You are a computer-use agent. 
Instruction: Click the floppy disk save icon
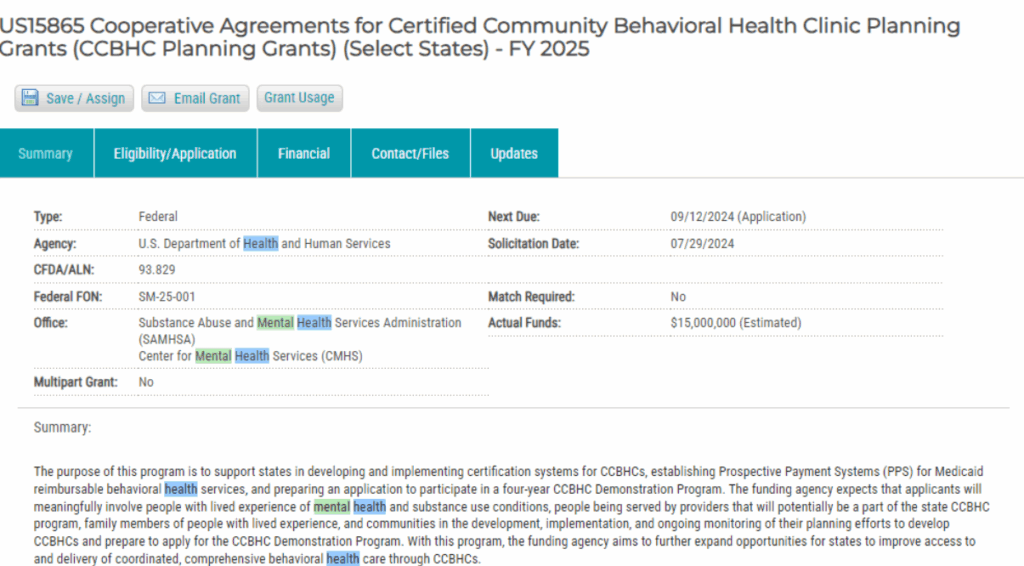click(x=31, y=98)
